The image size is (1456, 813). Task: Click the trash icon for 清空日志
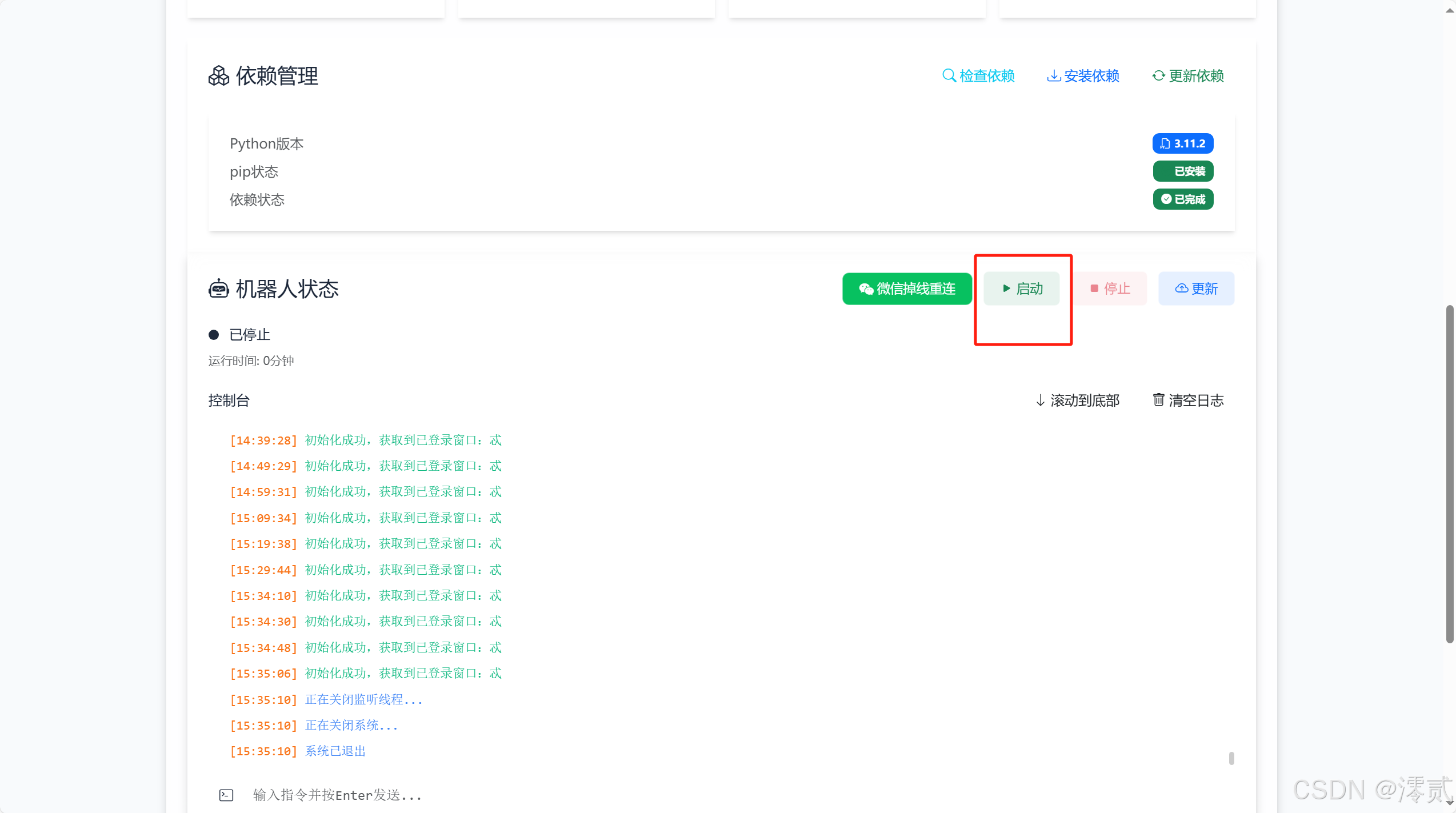(1158, 399)
